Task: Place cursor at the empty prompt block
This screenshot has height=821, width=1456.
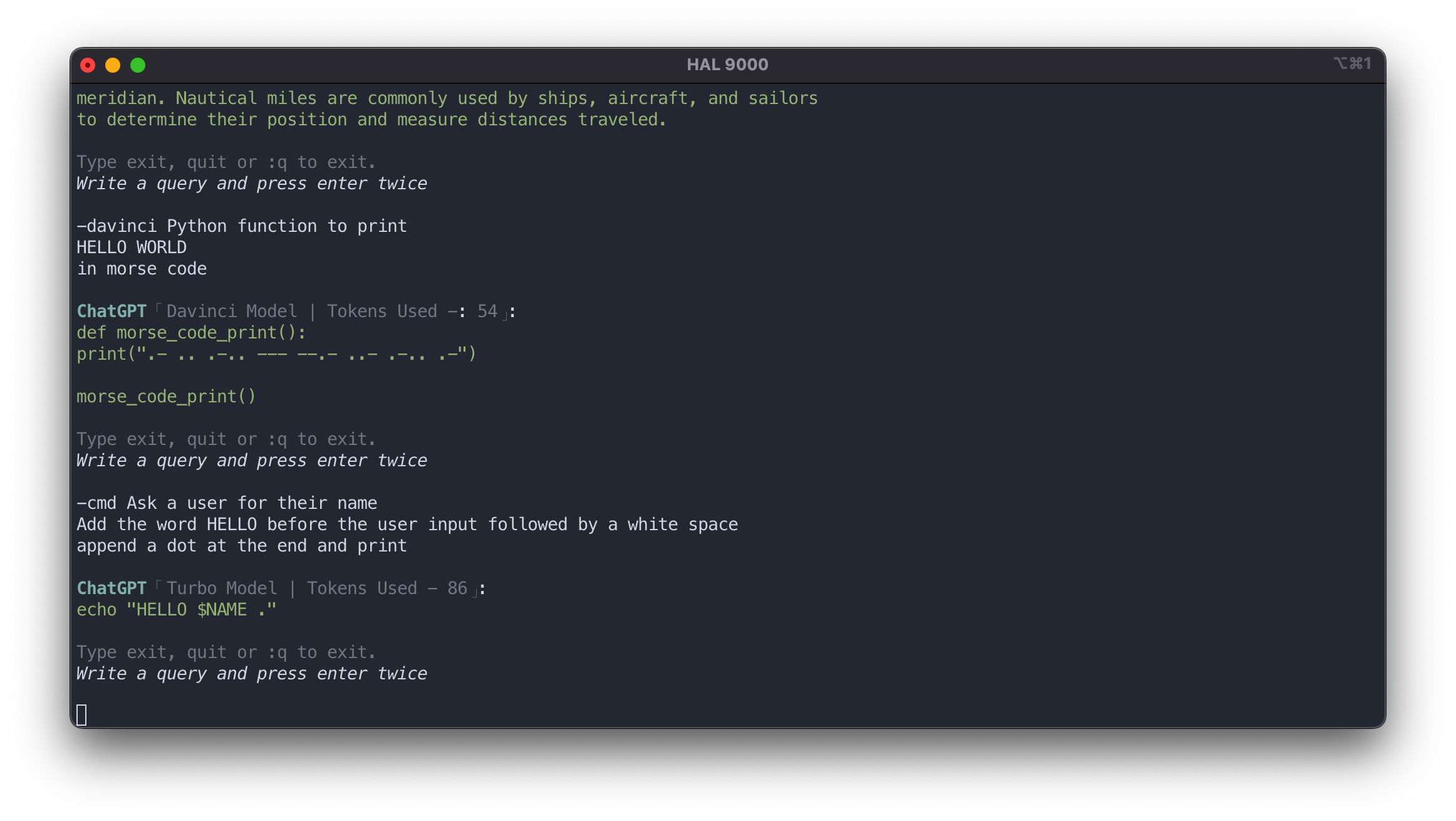Action: click(81, 714)
